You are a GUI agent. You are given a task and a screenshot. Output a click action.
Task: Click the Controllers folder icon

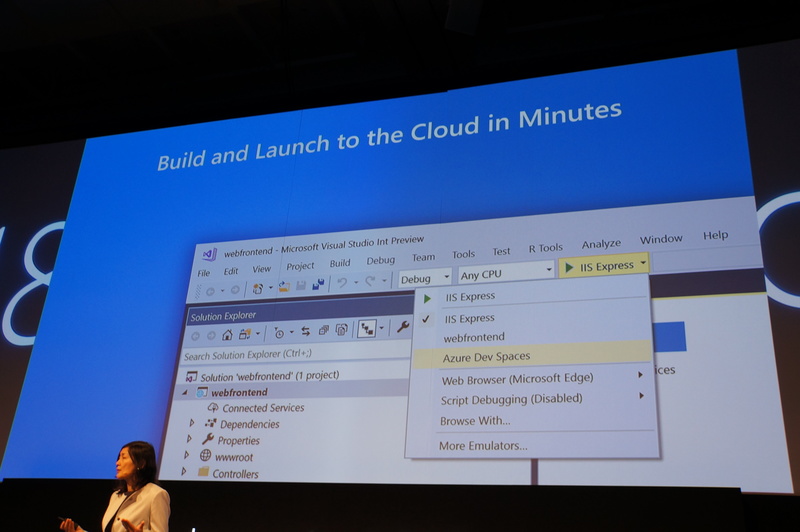click(x=203, y=472)
